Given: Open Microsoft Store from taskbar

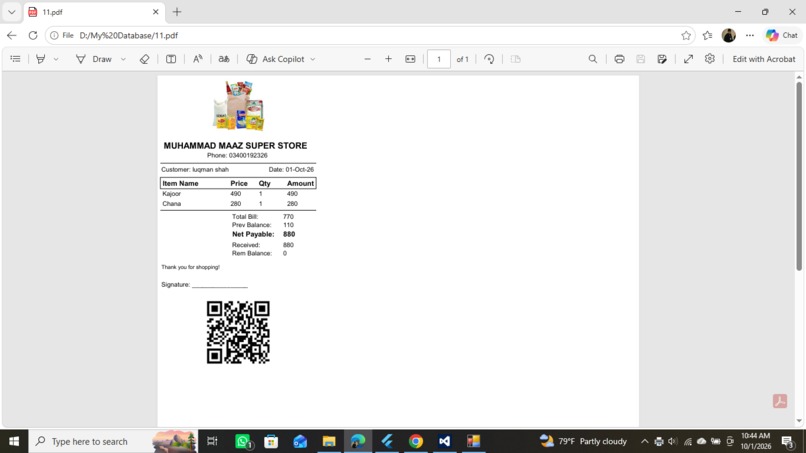Looking at the screenshot, I should (271, 441).
